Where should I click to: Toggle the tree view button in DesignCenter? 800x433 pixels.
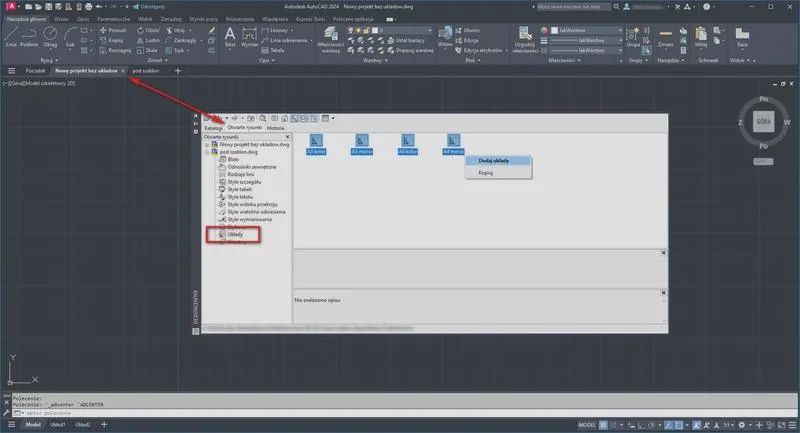(294, 118)
